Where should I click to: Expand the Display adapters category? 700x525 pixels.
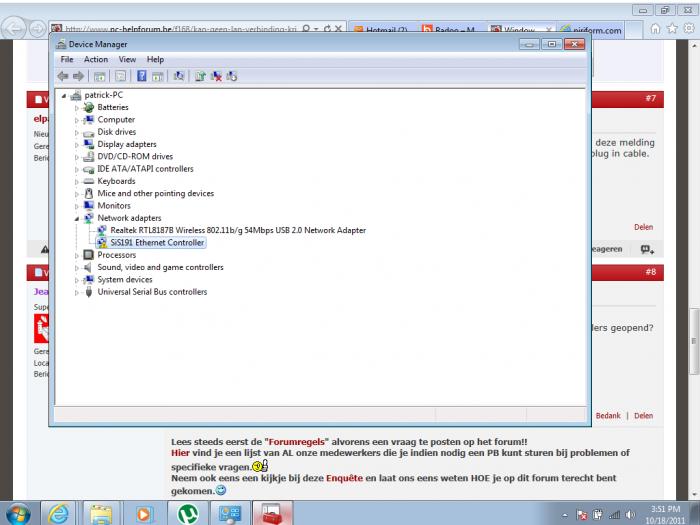tap(77, 145)
